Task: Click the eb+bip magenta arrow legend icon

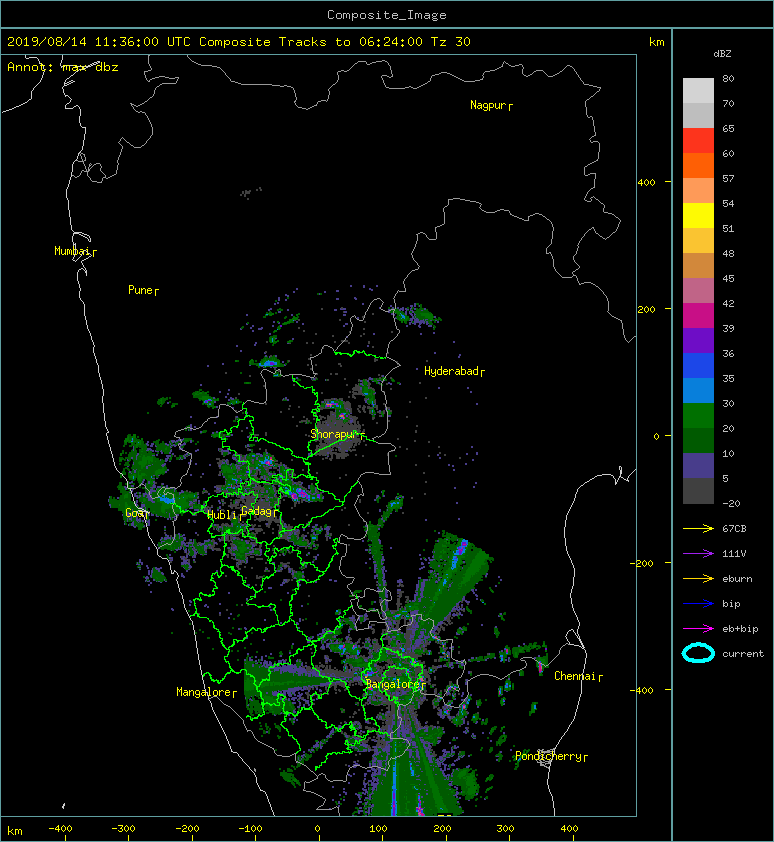Action: click(698, 628)
